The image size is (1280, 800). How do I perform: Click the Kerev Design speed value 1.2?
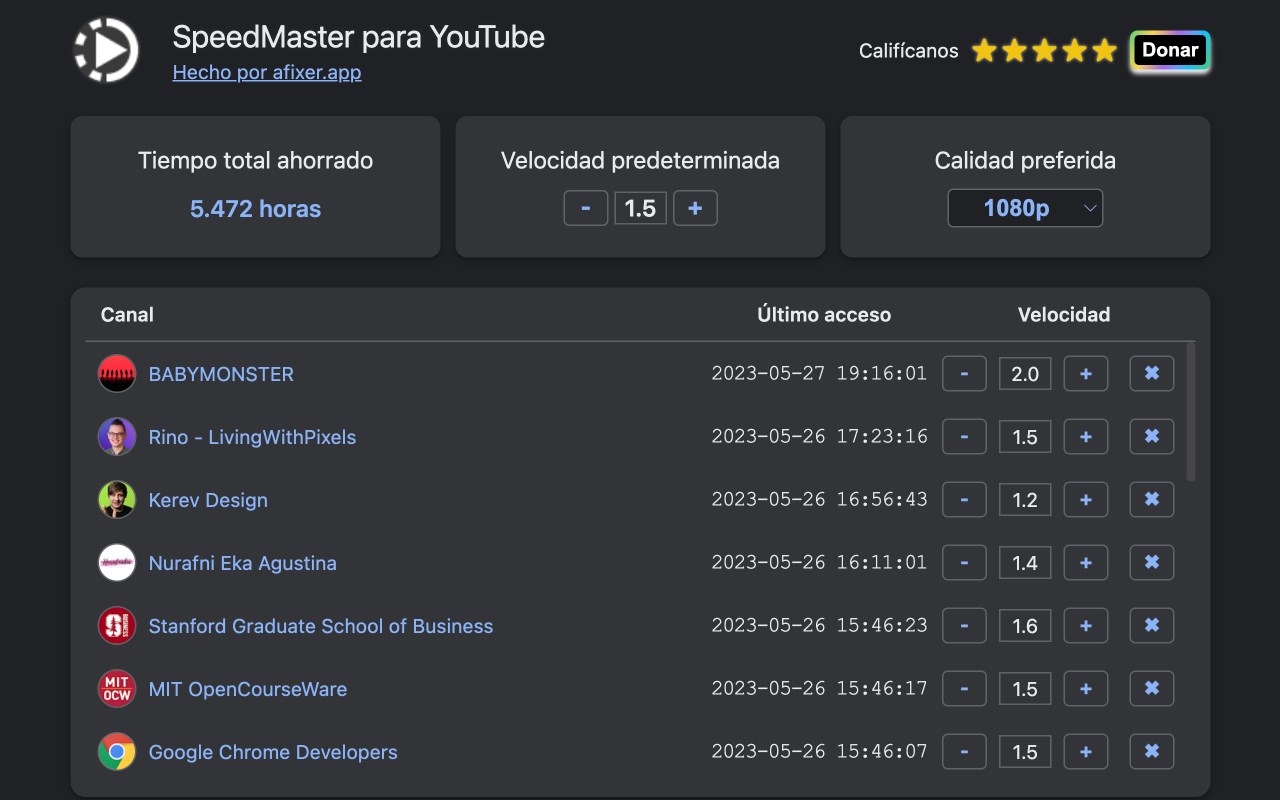pyautogui.click(x=1025, y=500)
